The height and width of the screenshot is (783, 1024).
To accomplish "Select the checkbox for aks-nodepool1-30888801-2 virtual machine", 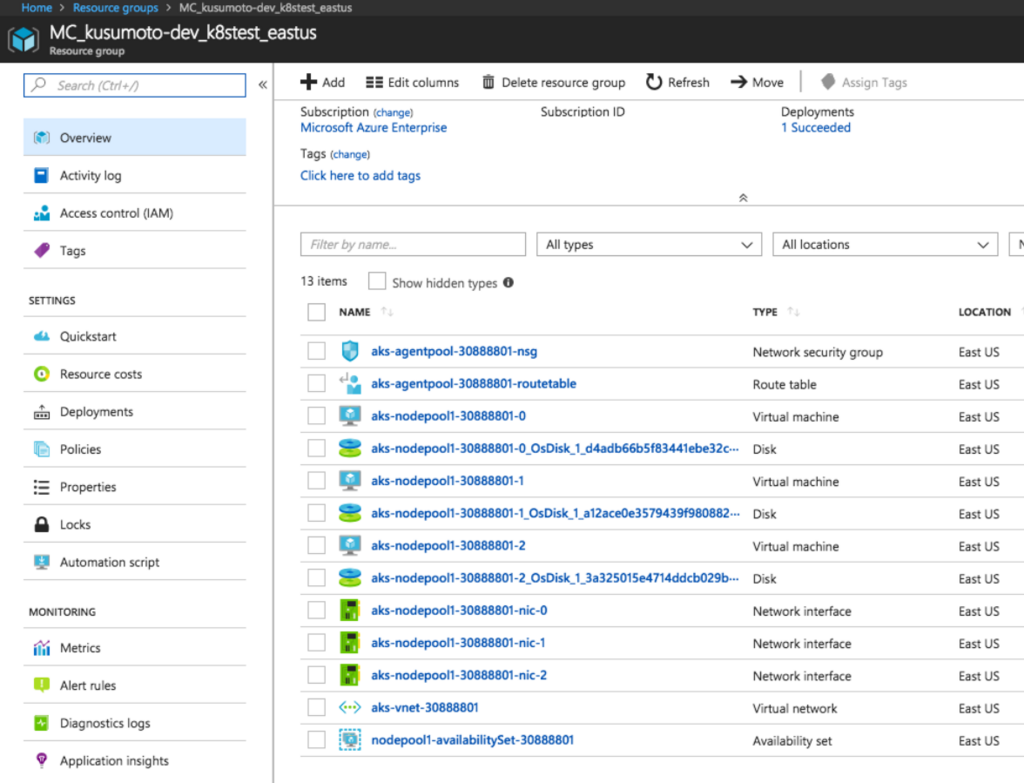I will 317,545.
